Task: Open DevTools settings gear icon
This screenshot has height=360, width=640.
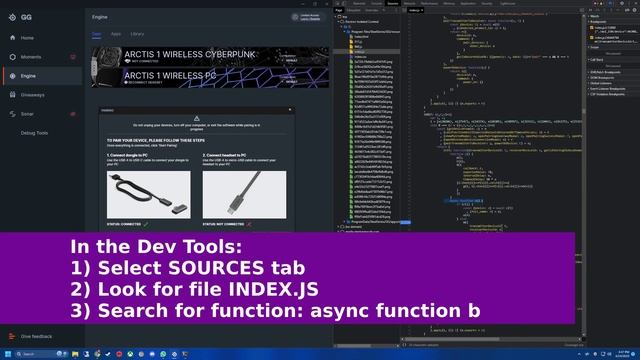Action: click(x=622, y=4)
